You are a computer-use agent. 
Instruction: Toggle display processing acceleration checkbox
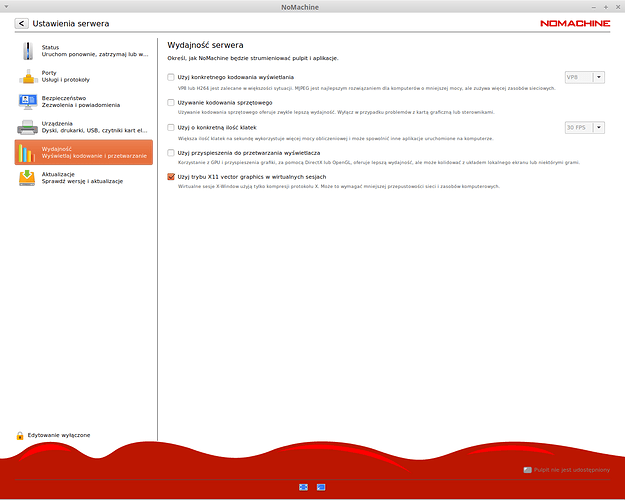pos(171,153)
